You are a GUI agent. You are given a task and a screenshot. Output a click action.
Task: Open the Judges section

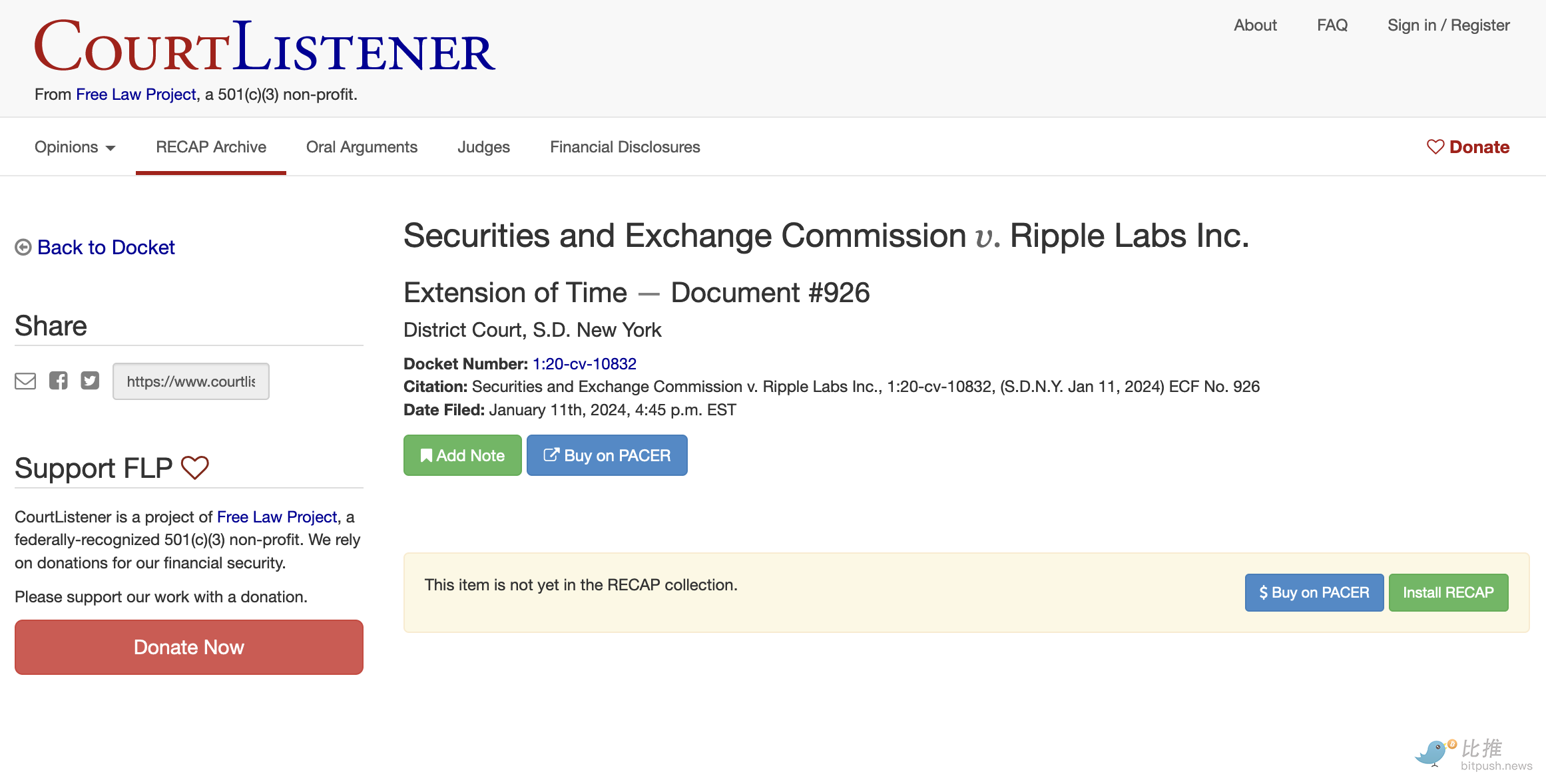click(x=483, y=147)
